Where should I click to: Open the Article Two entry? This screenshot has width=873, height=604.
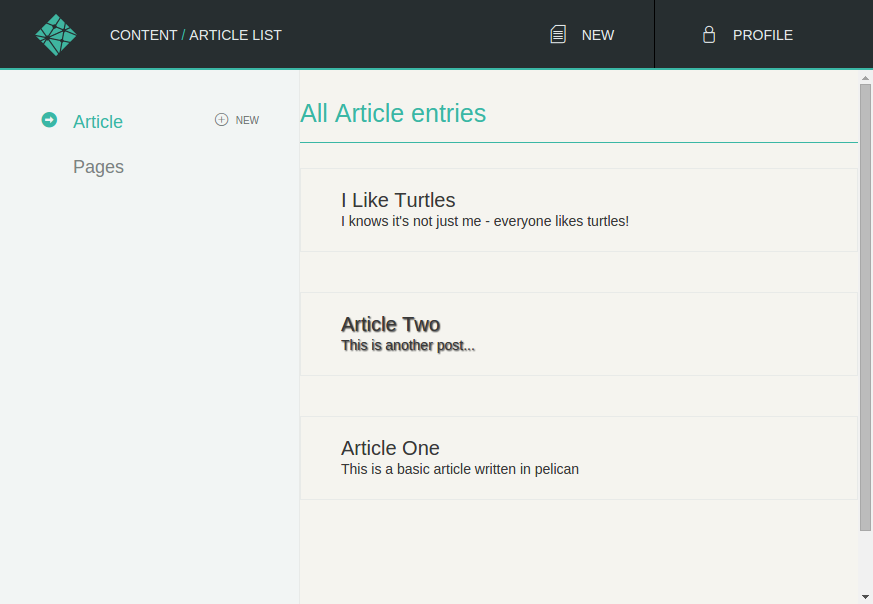[x=391, y=324]
